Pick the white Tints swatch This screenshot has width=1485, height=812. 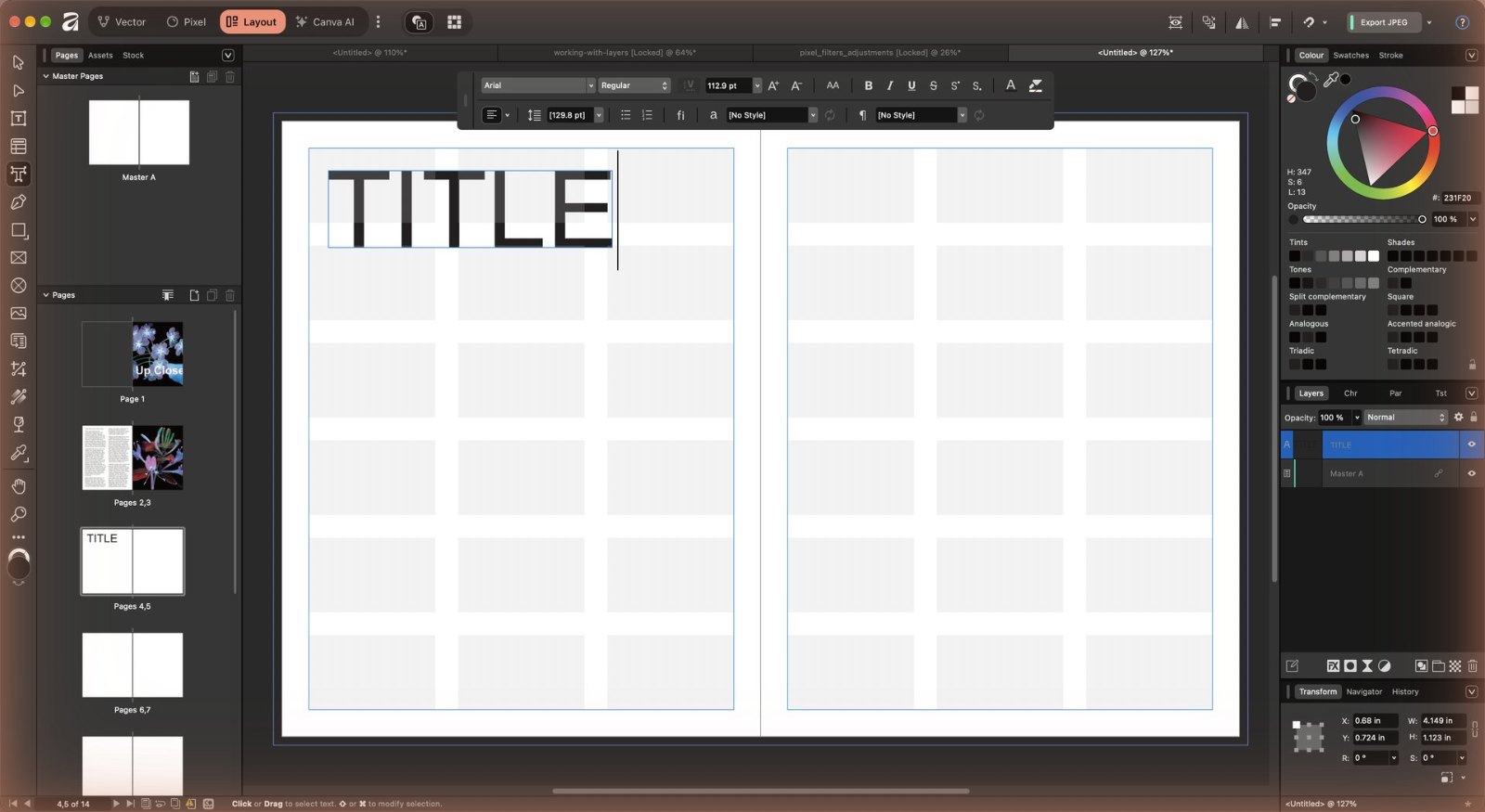tap(1374, 256)
